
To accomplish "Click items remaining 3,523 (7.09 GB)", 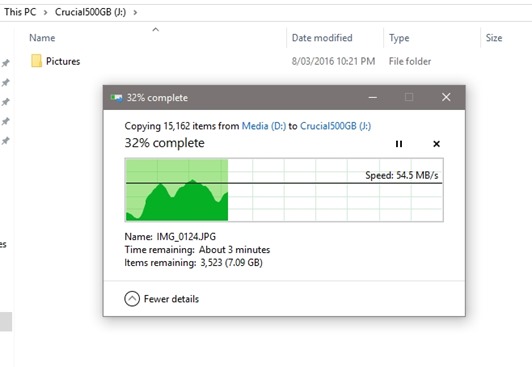I will click(231, 263).
